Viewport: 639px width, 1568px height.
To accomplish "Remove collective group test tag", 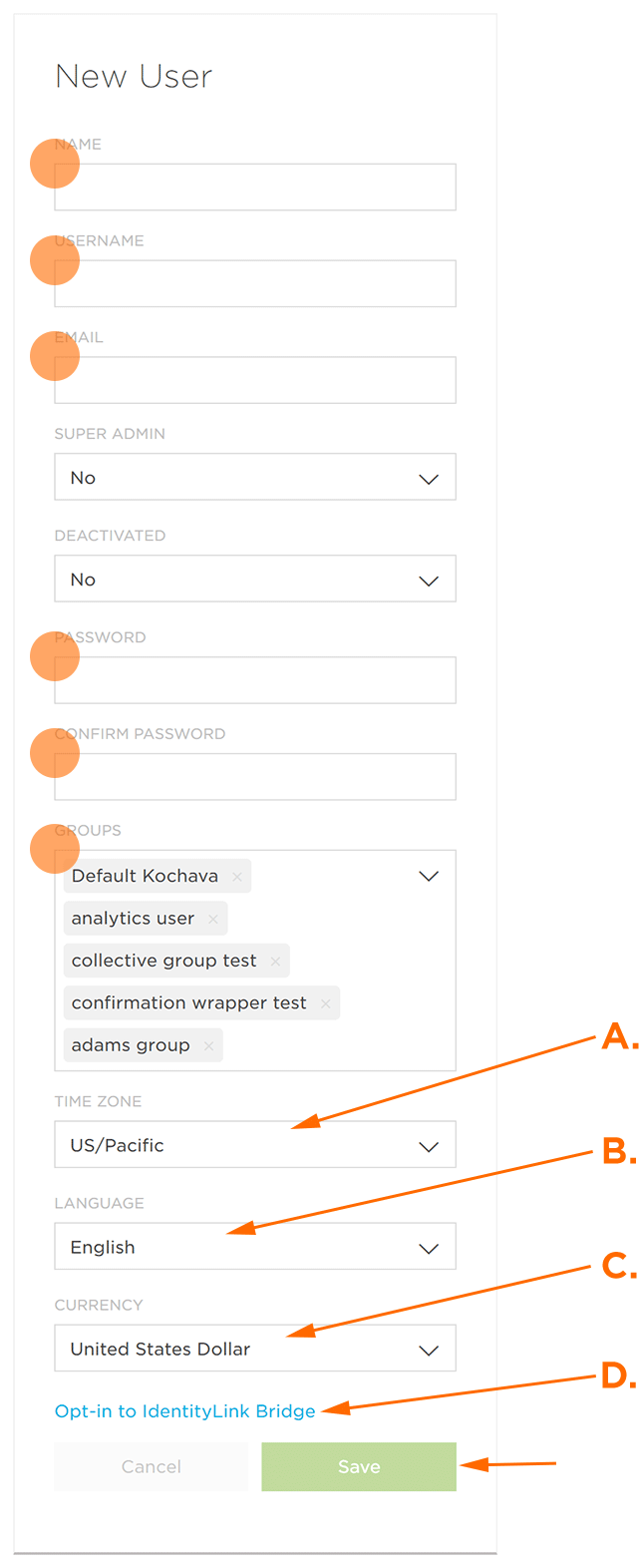I will [x=275, y=962].
